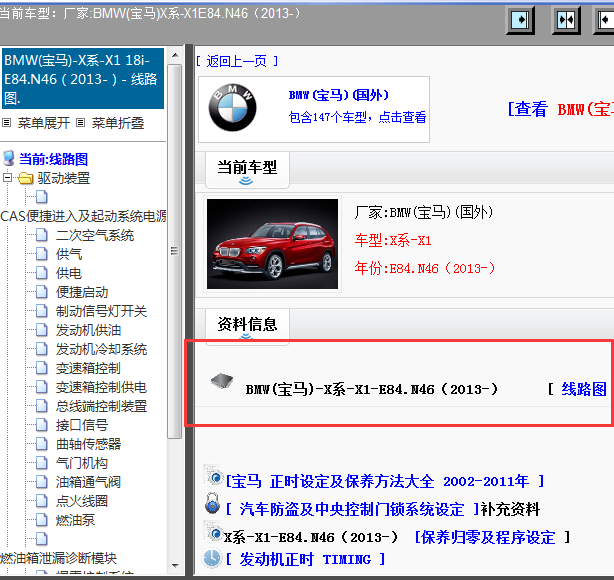Click the 年份:E84.N46（2013-） text
The width and height of the screenshot is (614, 580).
425,268
